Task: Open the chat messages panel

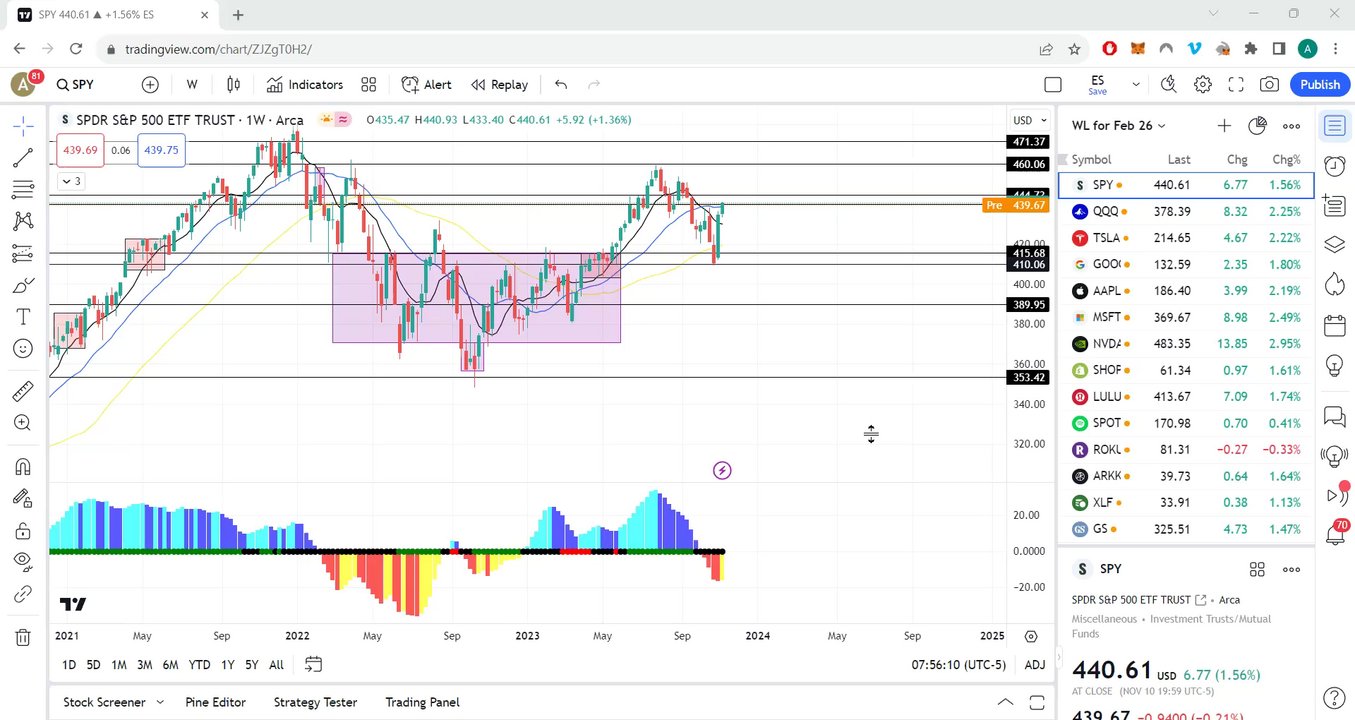Action: click(1333, 415)
